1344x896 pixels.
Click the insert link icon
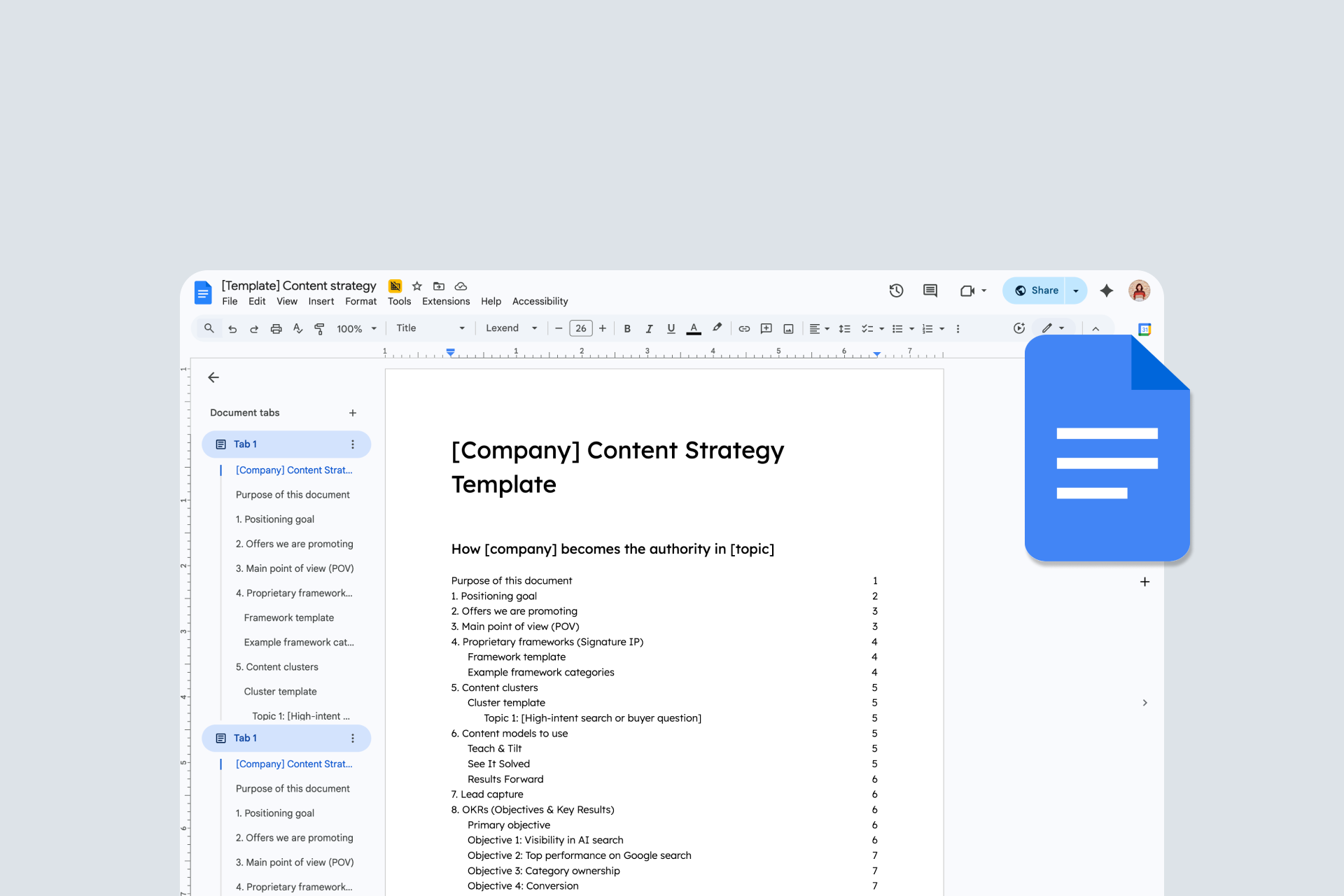pyautogui.click(x=744, y=328)
